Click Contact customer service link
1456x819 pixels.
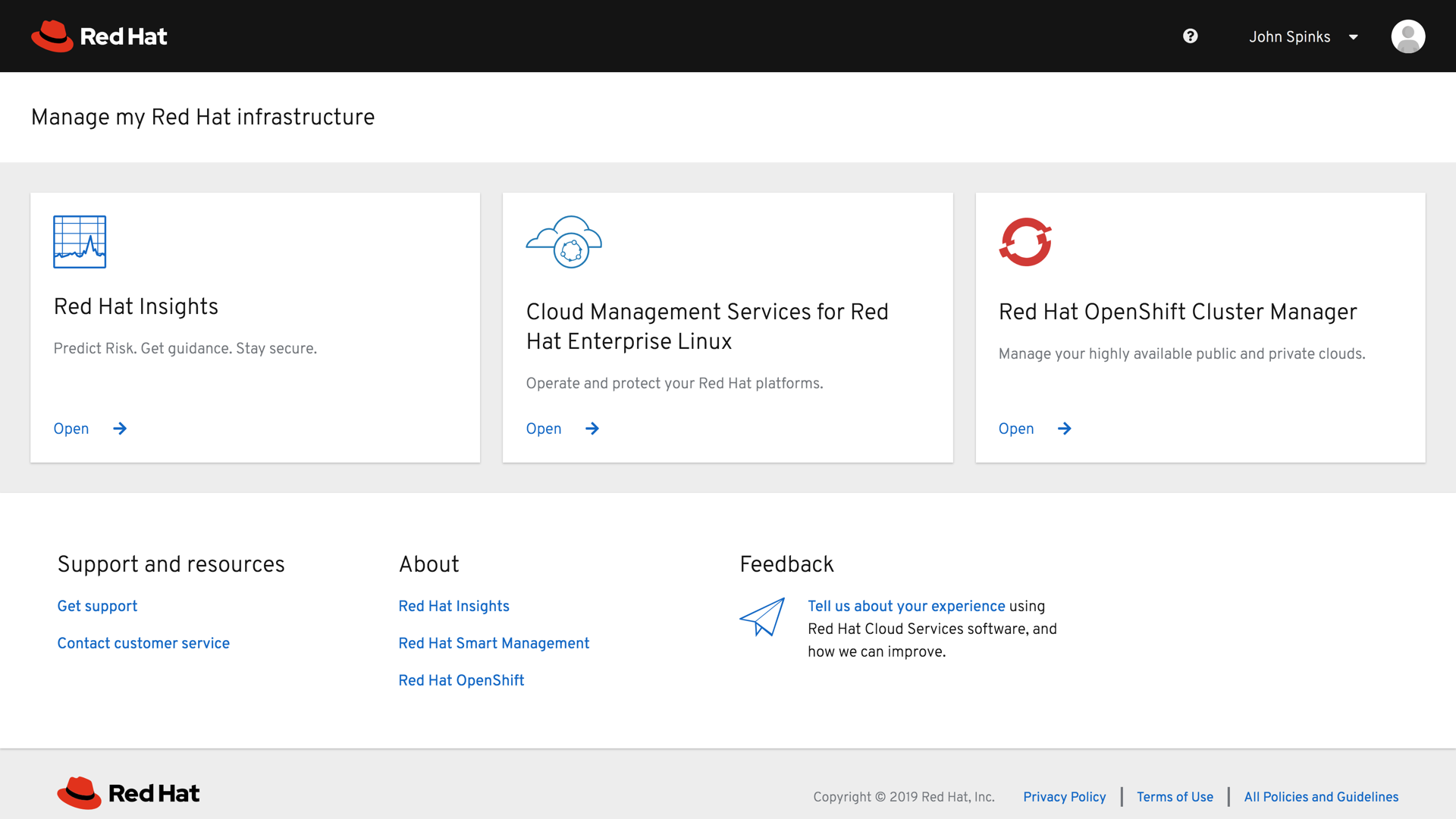143,643
